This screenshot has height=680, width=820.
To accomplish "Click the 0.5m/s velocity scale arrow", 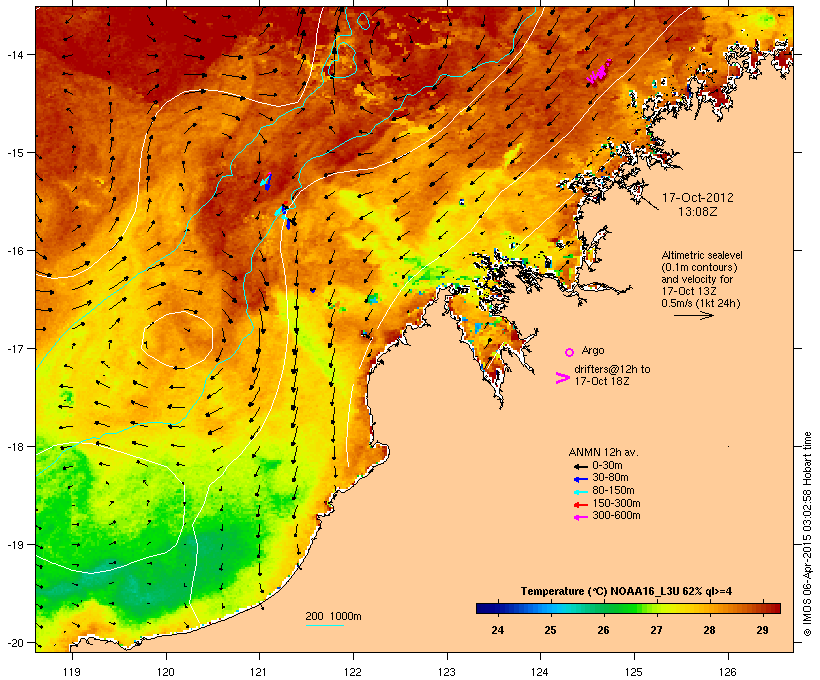I will pos(693,315).
